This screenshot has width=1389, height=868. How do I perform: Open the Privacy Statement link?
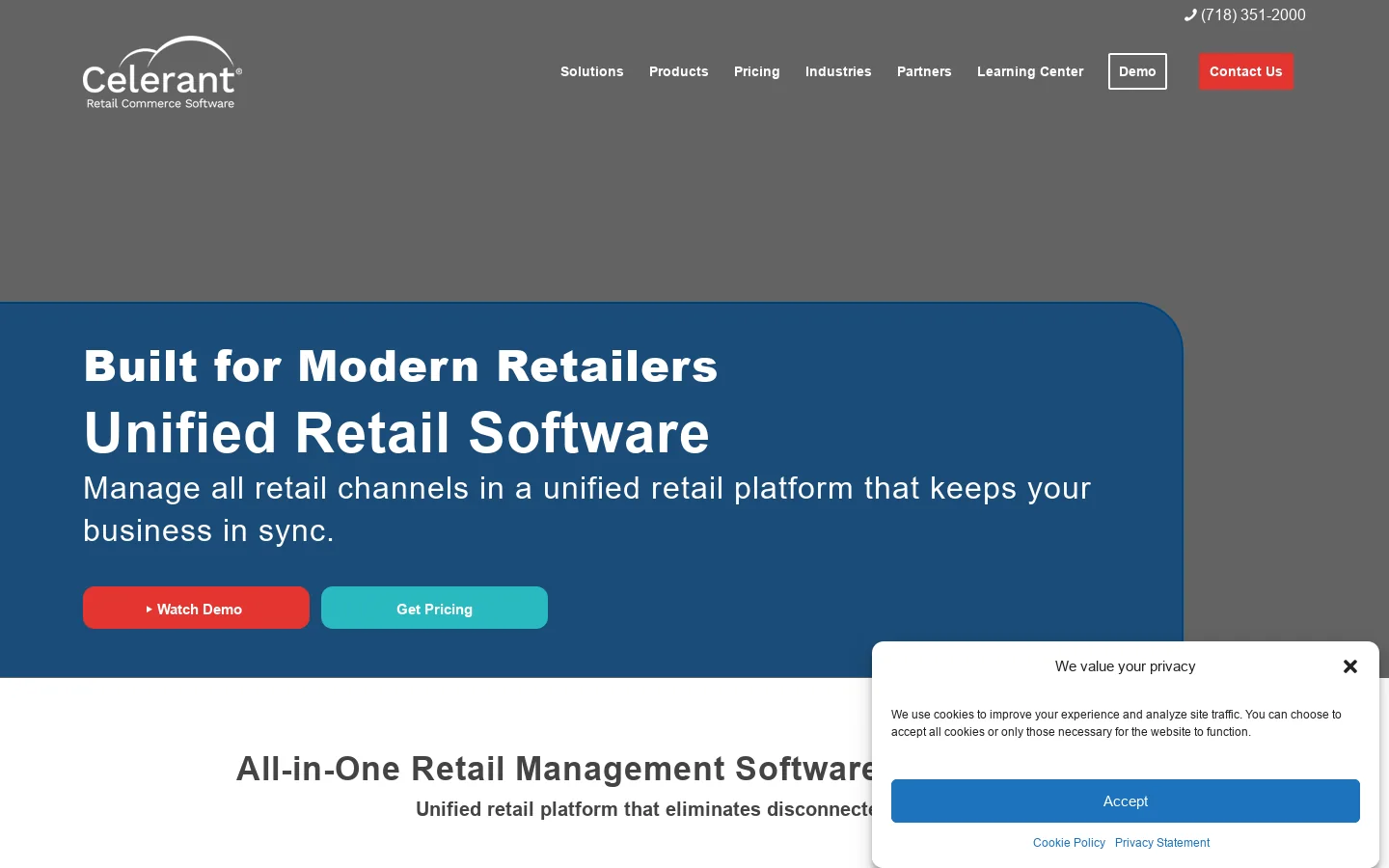point(1162,843)
